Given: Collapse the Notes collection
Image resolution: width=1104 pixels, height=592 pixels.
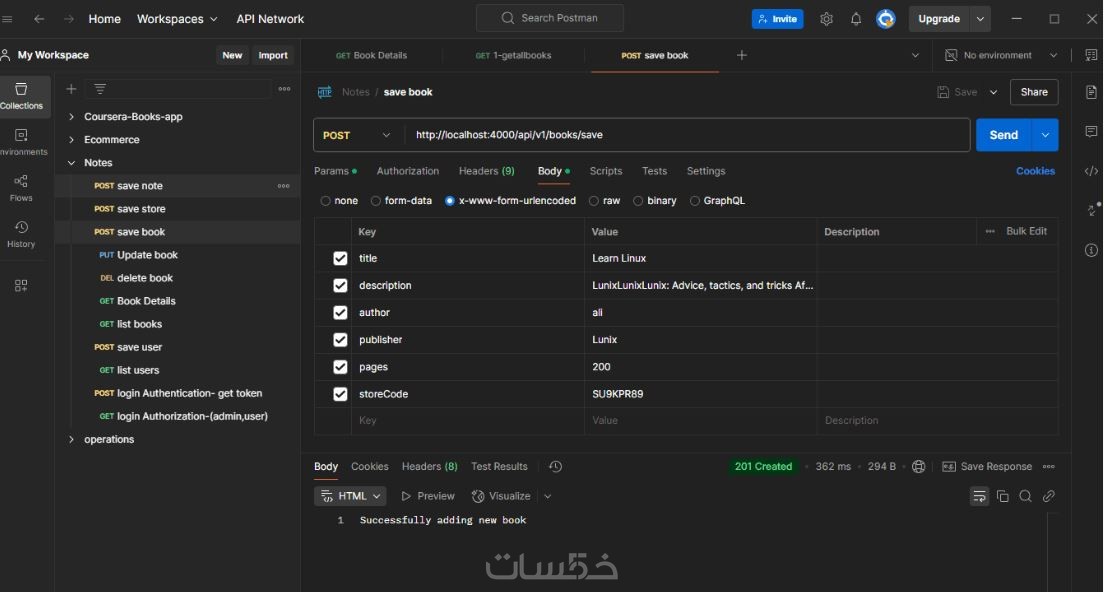Looking at the screenshot, I should tap(71, 163).
